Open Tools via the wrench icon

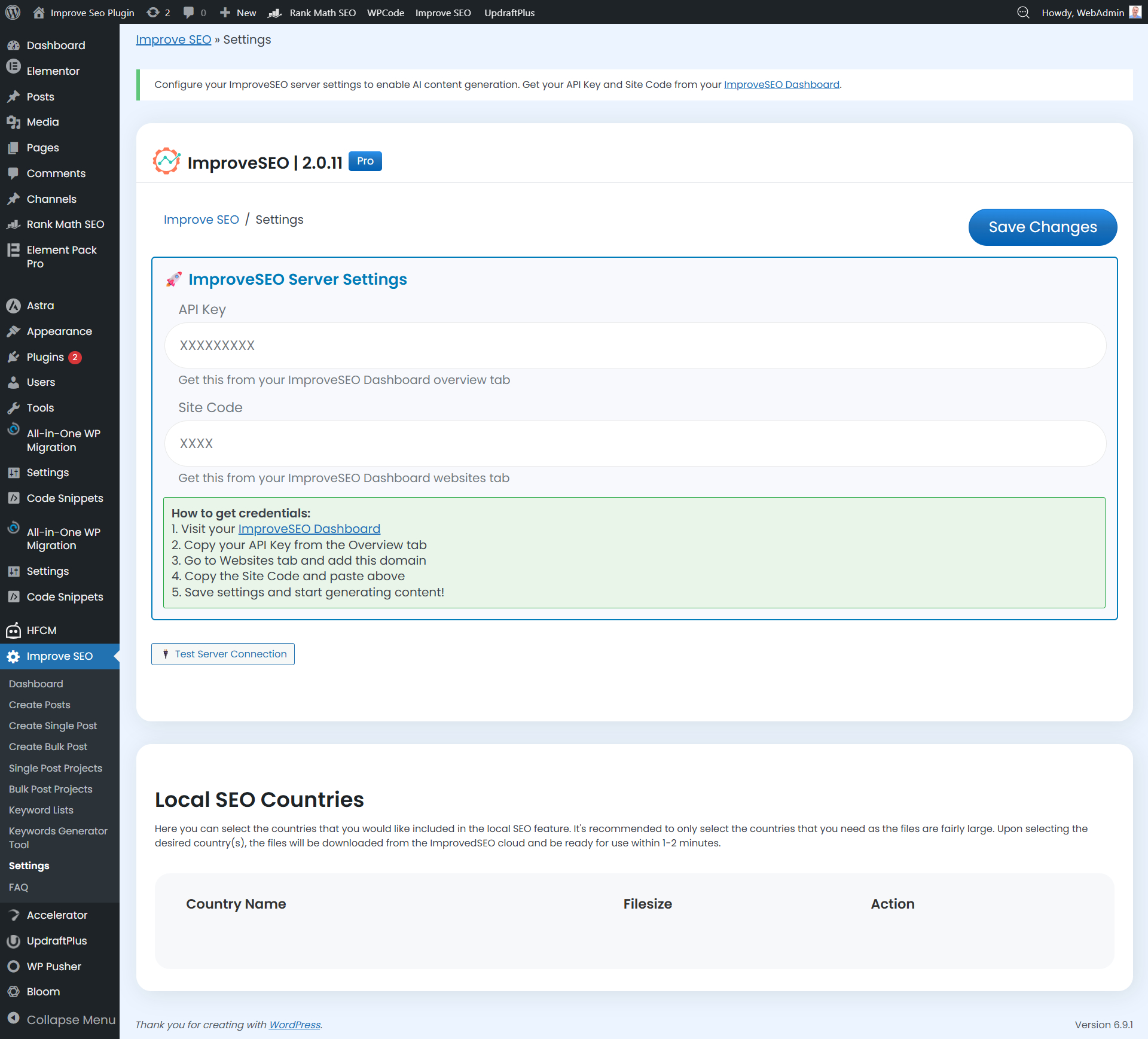click(x=14, y=408)
